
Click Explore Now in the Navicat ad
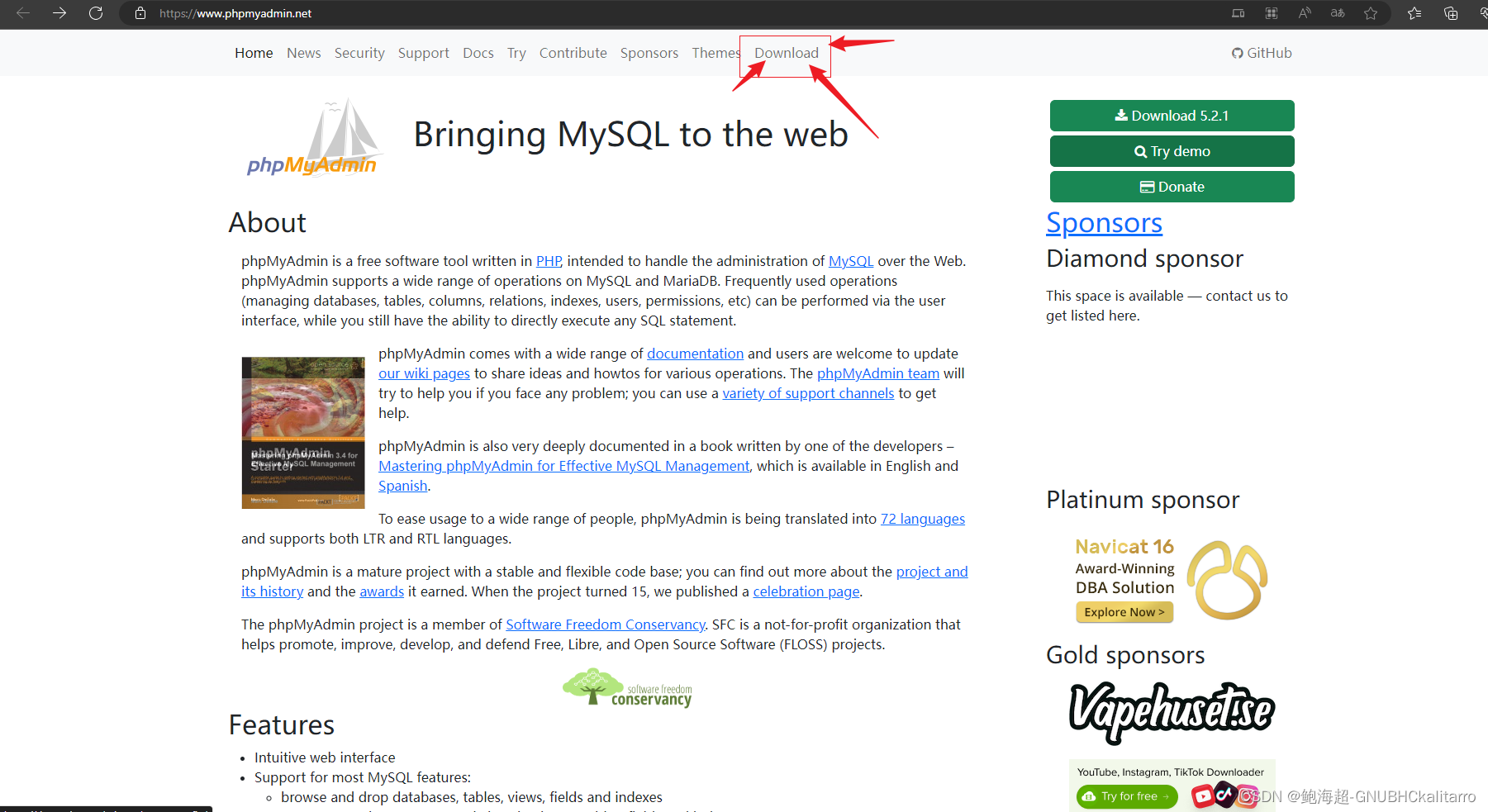[x=1124, y=611]
